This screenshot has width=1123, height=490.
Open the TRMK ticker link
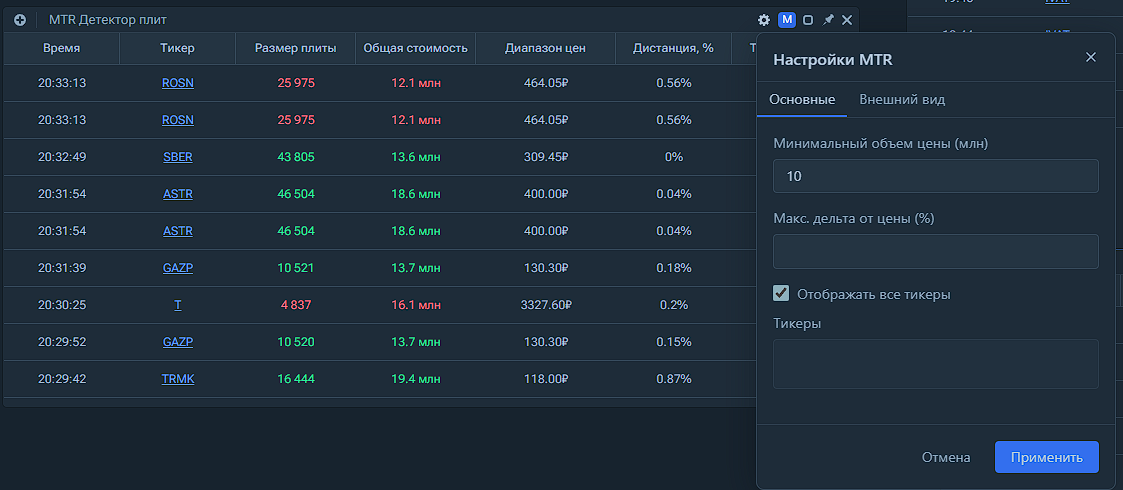(178, 379)
